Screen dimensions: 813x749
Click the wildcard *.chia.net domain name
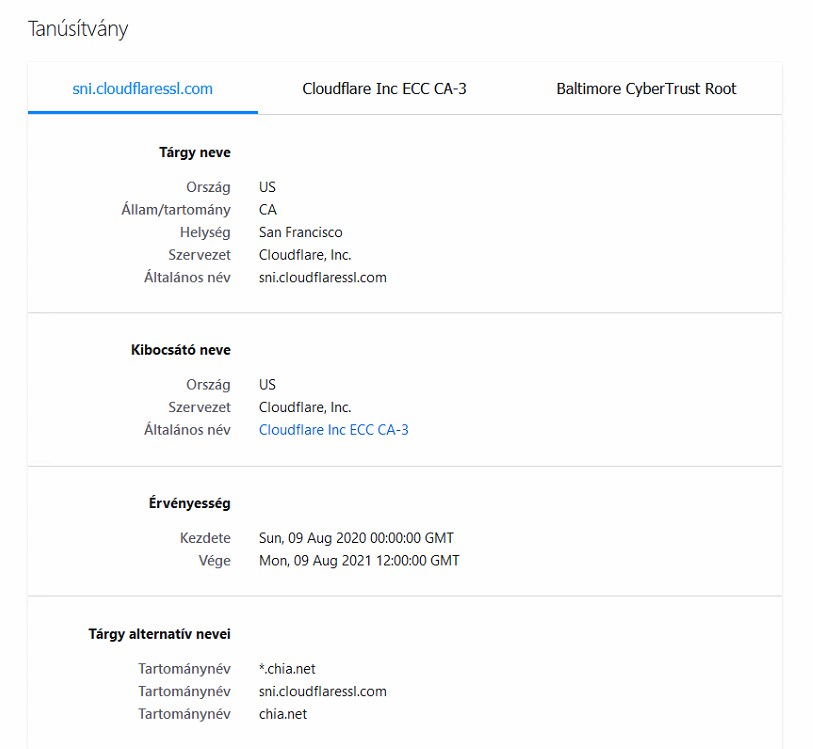pyautogui.click(x=287, y=669)
